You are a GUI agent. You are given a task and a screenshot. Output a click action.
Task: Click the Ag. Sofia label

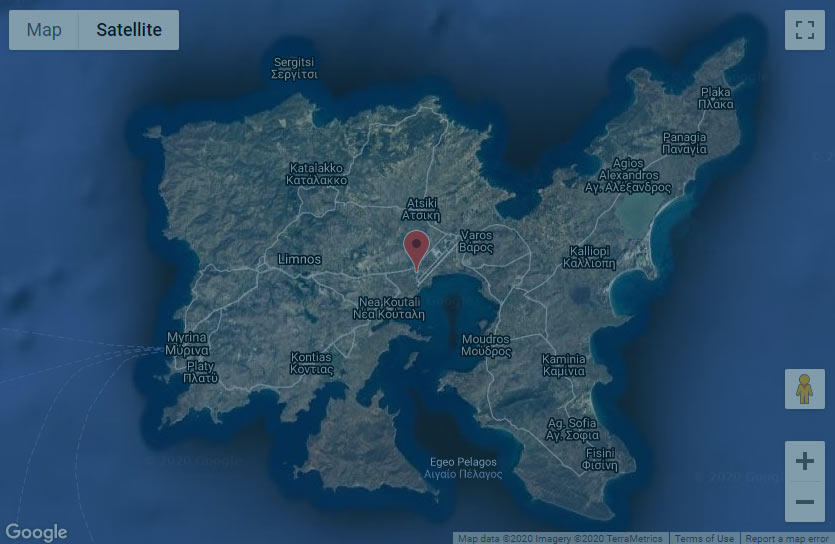[x=572, y=429]
